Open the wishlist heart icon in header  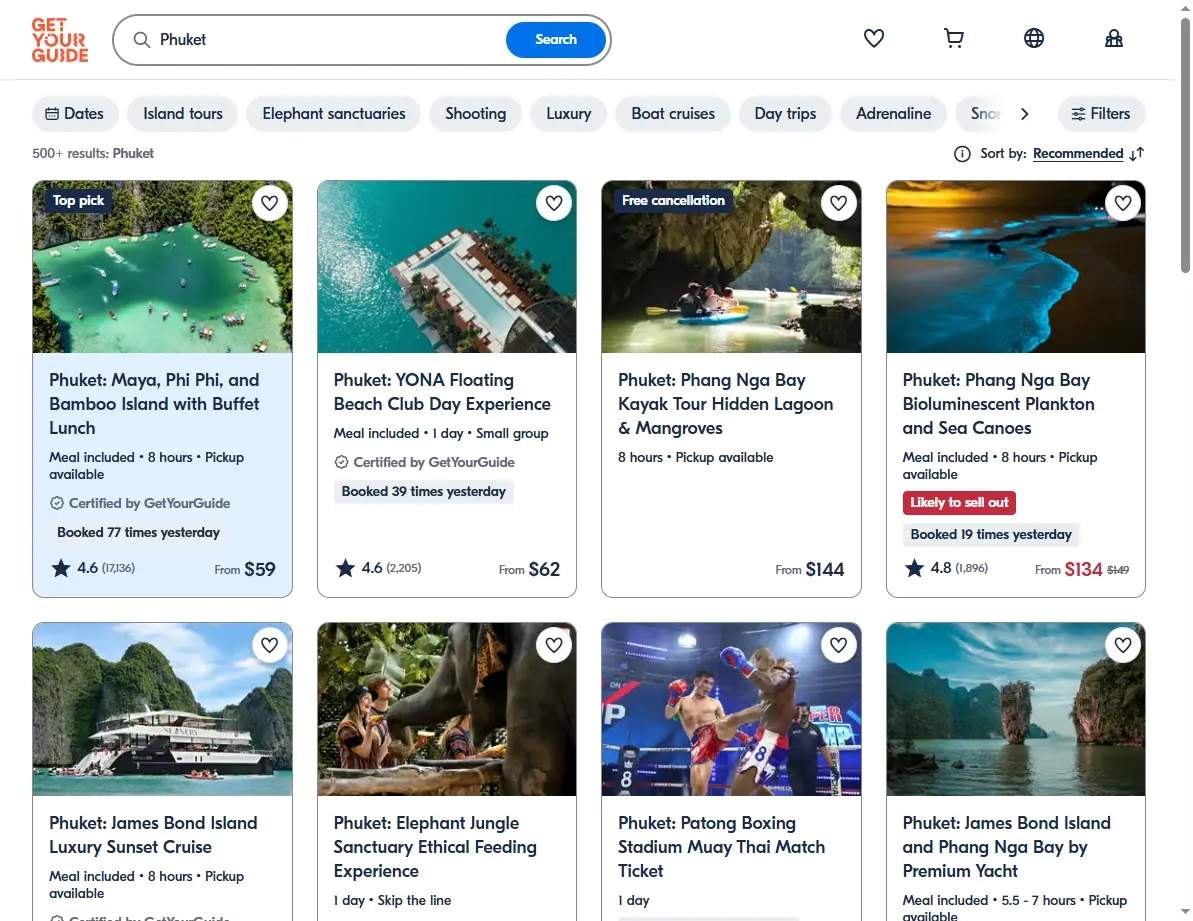coord(873,38)
